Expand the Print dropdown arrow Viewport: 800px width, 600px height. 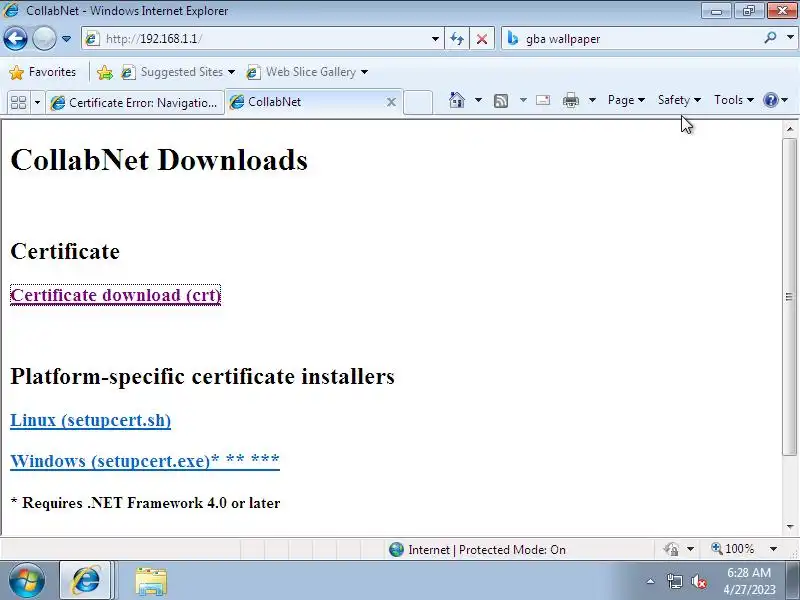pyautogui.click(x=592, y=100)
